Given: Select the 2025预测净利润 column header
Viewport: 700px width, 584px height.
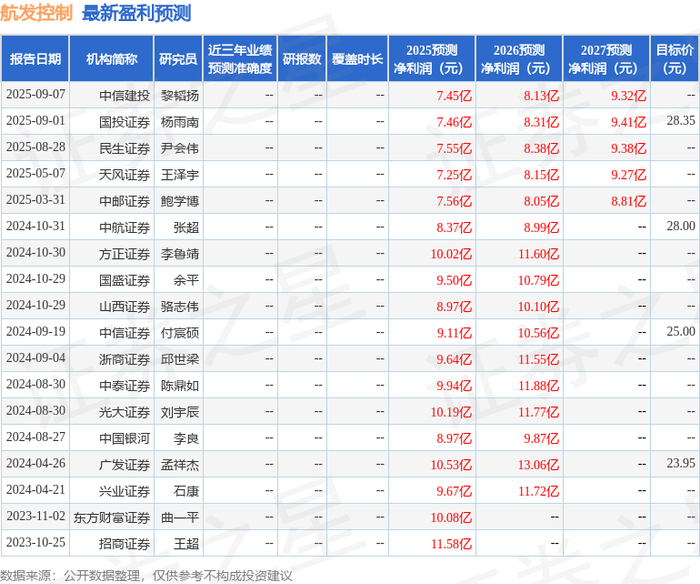Looking at the screenshot, I should pyautogui.click(x=432, y=59).
